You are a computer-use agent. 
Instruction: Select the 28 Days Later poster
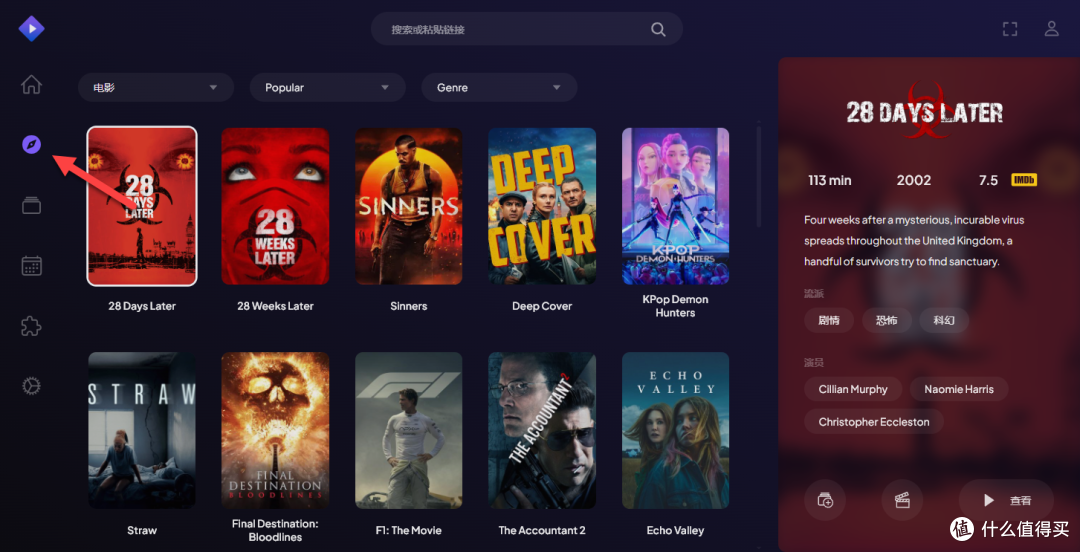pyautogui.click(x=142, y=206)
